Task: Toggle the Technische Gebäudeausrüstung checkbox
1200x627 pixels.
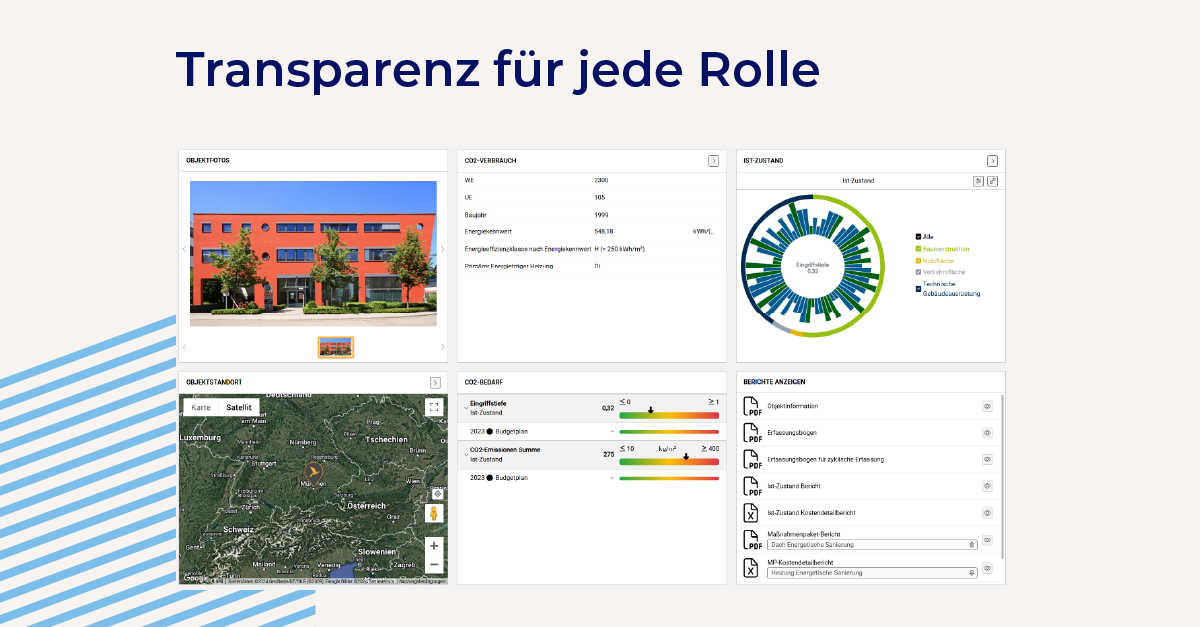Action: click(x=919, y=288)
